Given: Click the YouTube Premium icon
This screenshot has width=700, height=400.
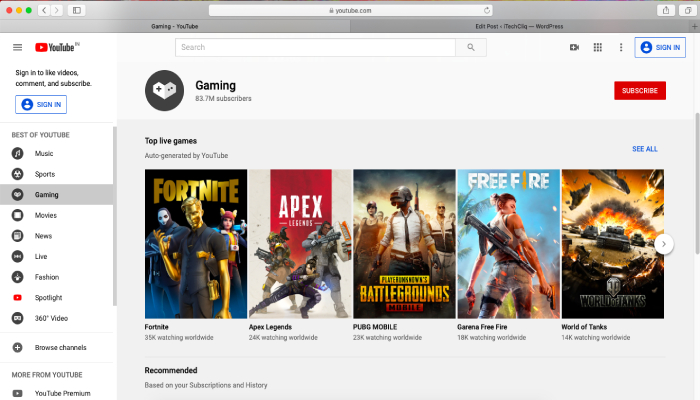Looking at the screenshot, I should [17, 393].
